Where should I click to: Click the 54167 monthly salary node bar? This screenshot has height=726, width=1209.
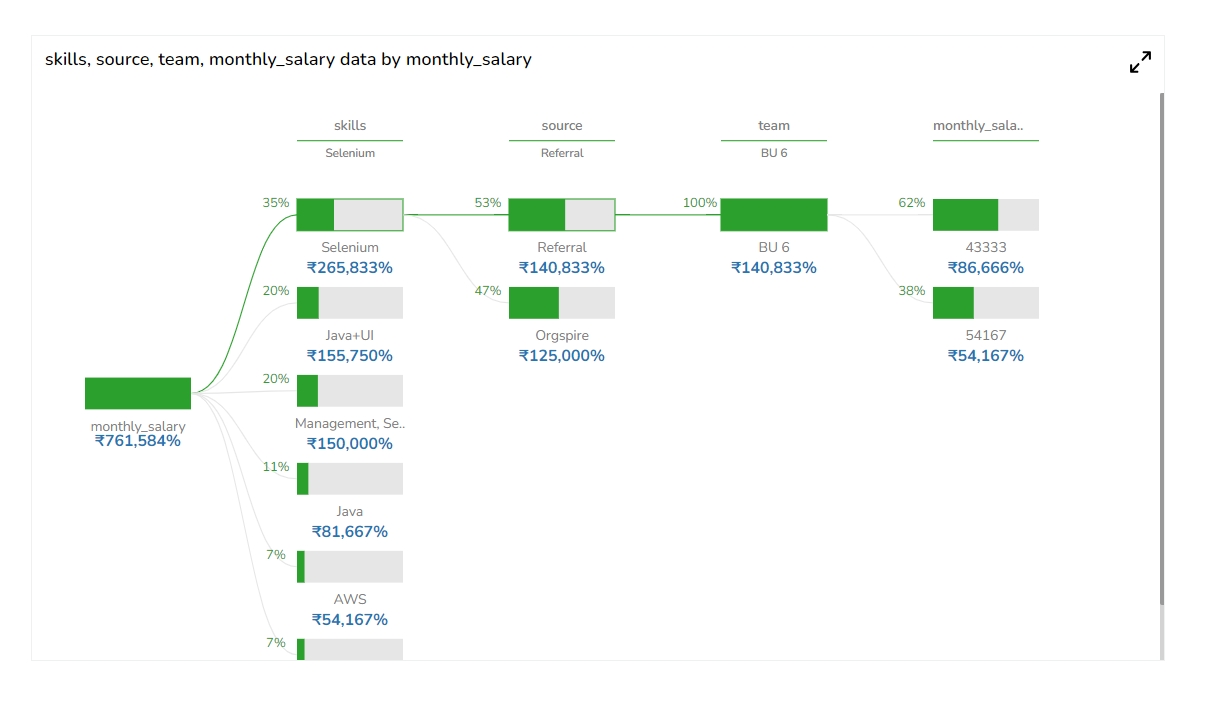(986, 303)
